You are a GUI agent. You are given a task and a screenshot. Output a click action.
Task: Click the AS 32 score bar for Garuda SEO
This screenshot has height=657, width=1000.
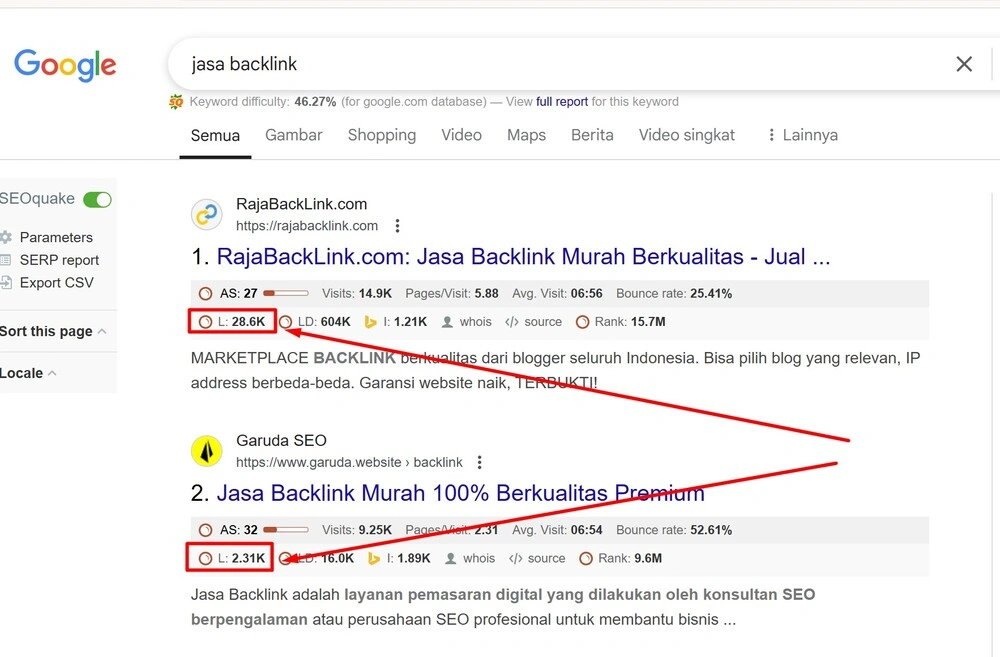pos(286,530)
